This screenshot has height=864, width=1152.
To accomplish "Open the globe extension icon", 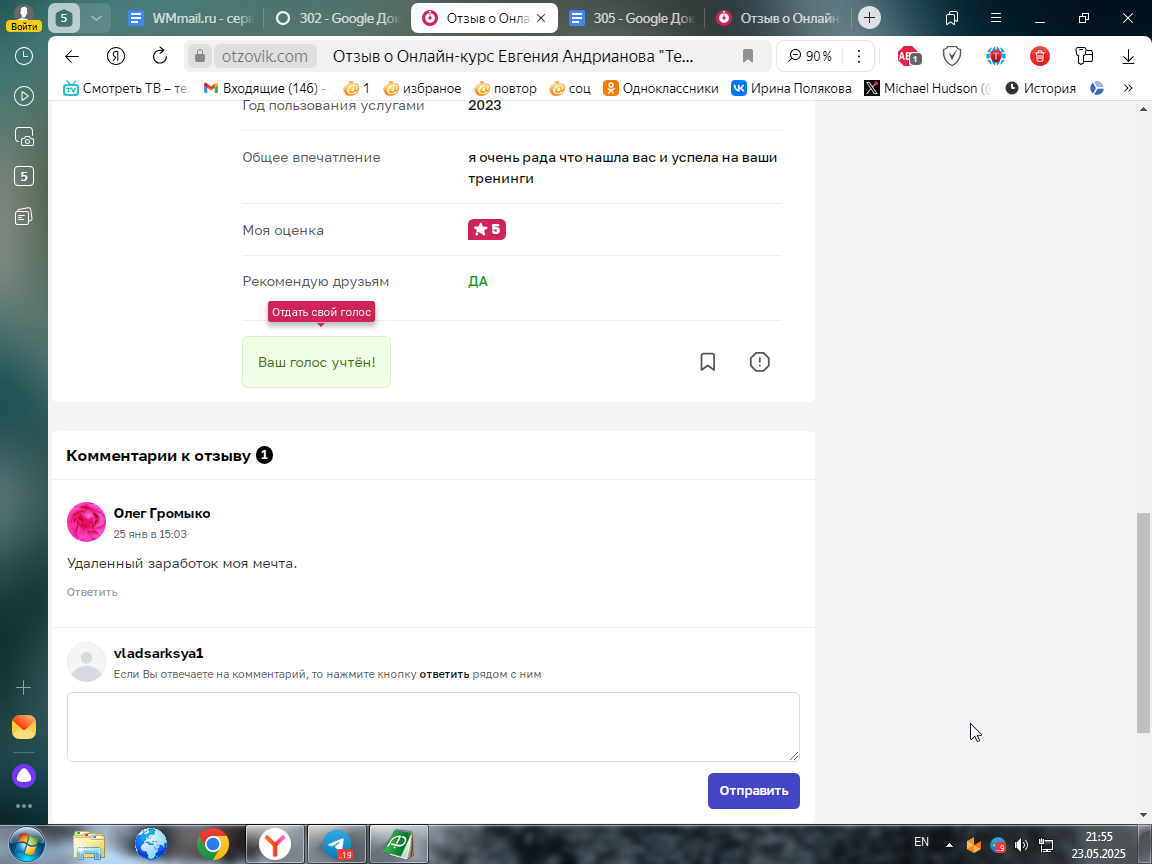I will click(x=996, y=57).
